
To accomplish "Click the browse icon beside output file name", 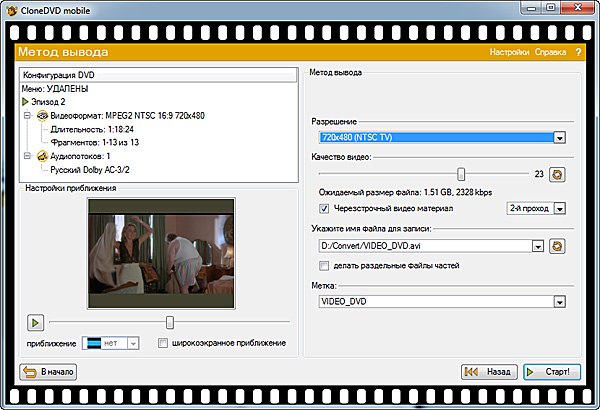I will [x=558, y=245].
